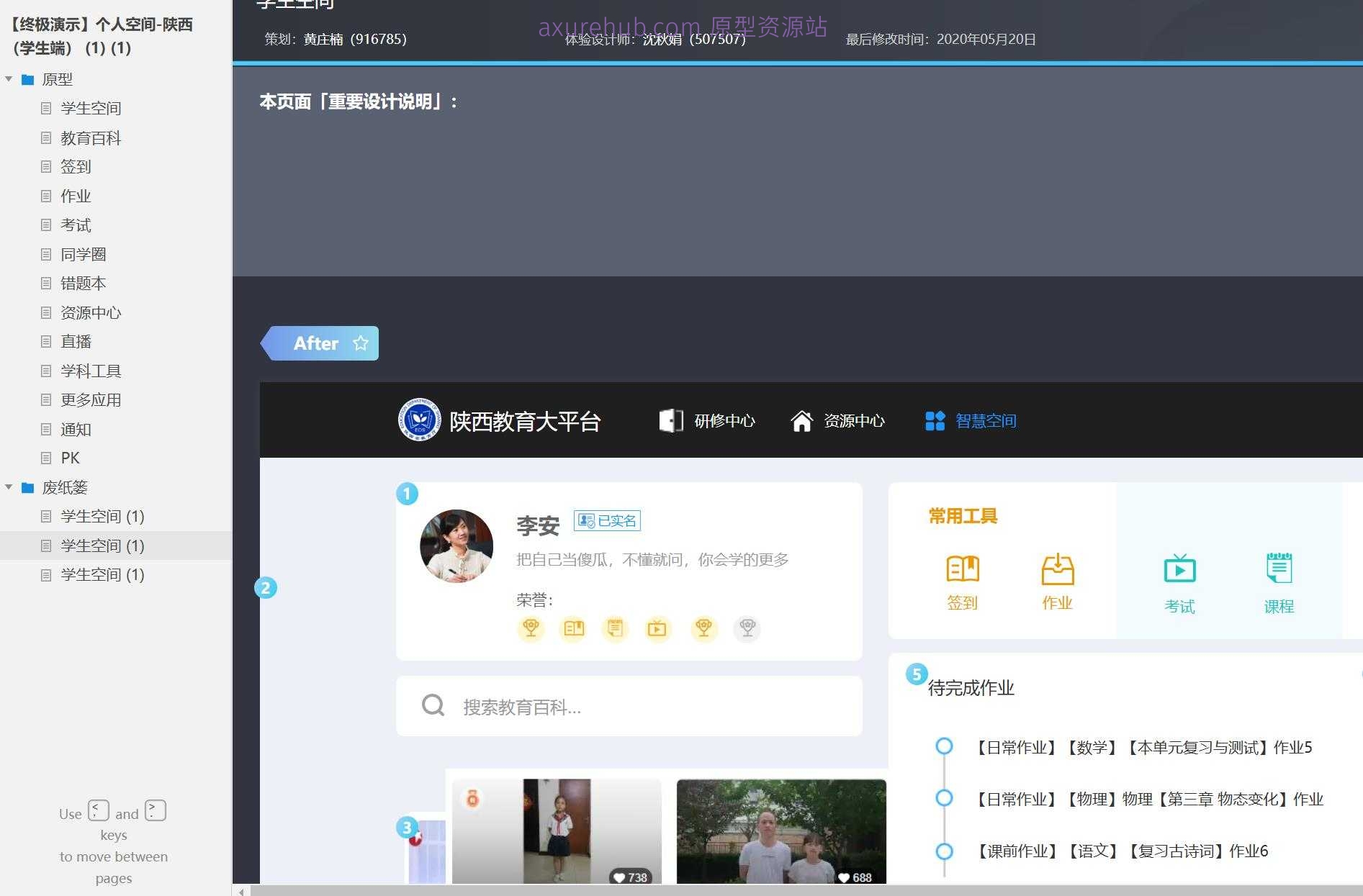This screenshot has height=896, width=1363.
Task: Expand the After banner star
Action: 361,343
